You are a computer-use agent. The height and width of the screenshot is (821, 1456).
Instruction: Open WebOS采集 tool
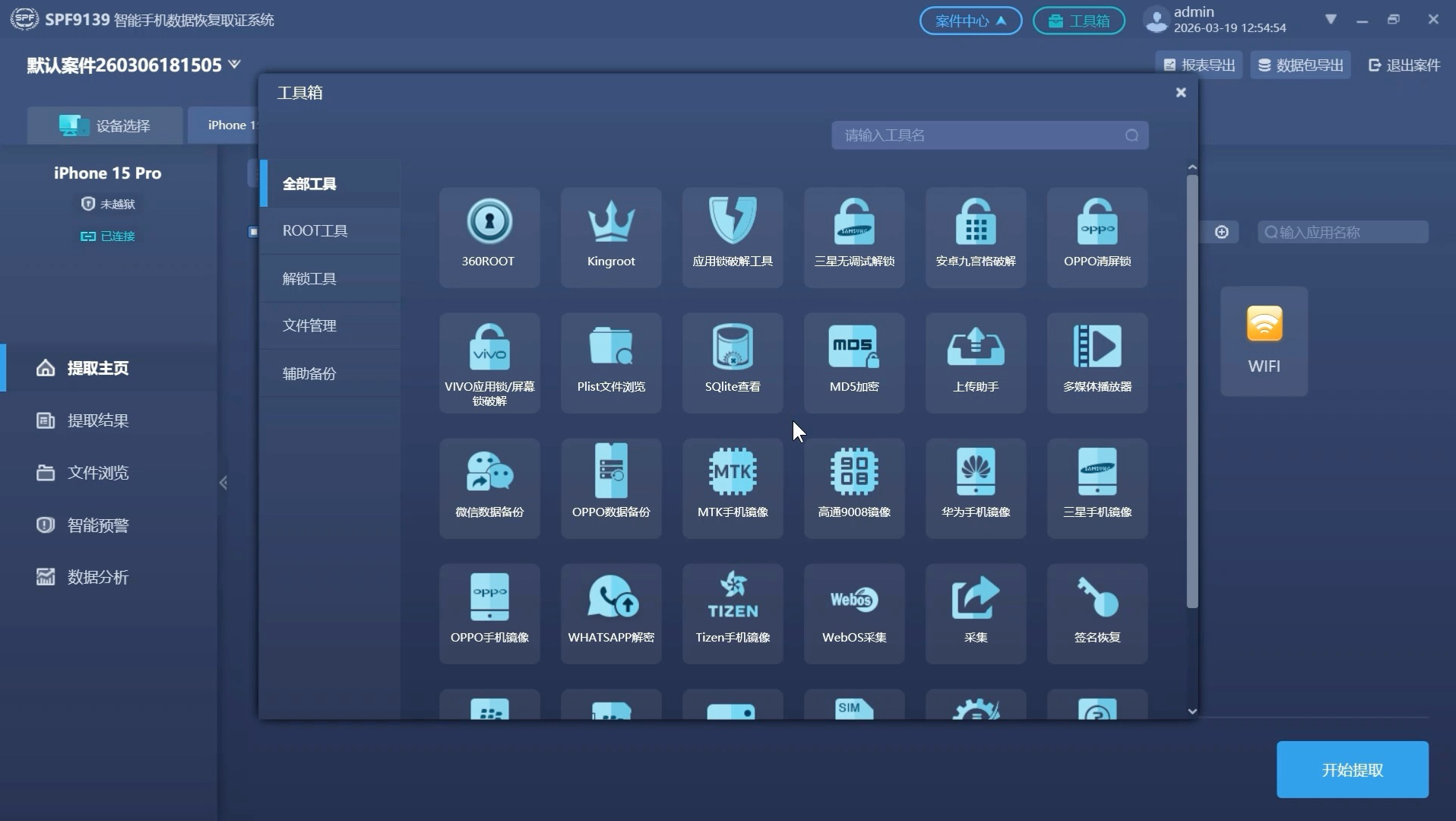pyautogui.click(x=854, y=613)
